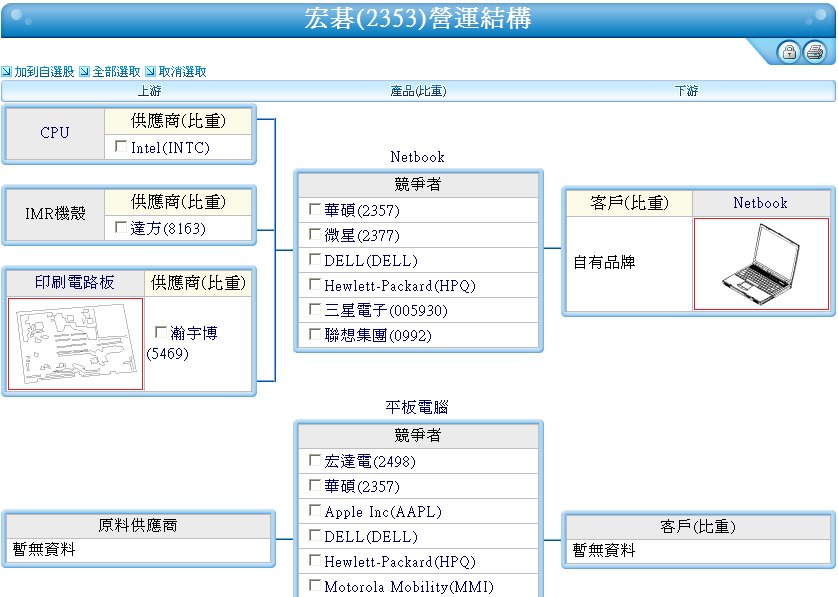Click 全部選取 to select all
Image resolution: width=838 pixels, height=597 pixels.
pos(117,72)
